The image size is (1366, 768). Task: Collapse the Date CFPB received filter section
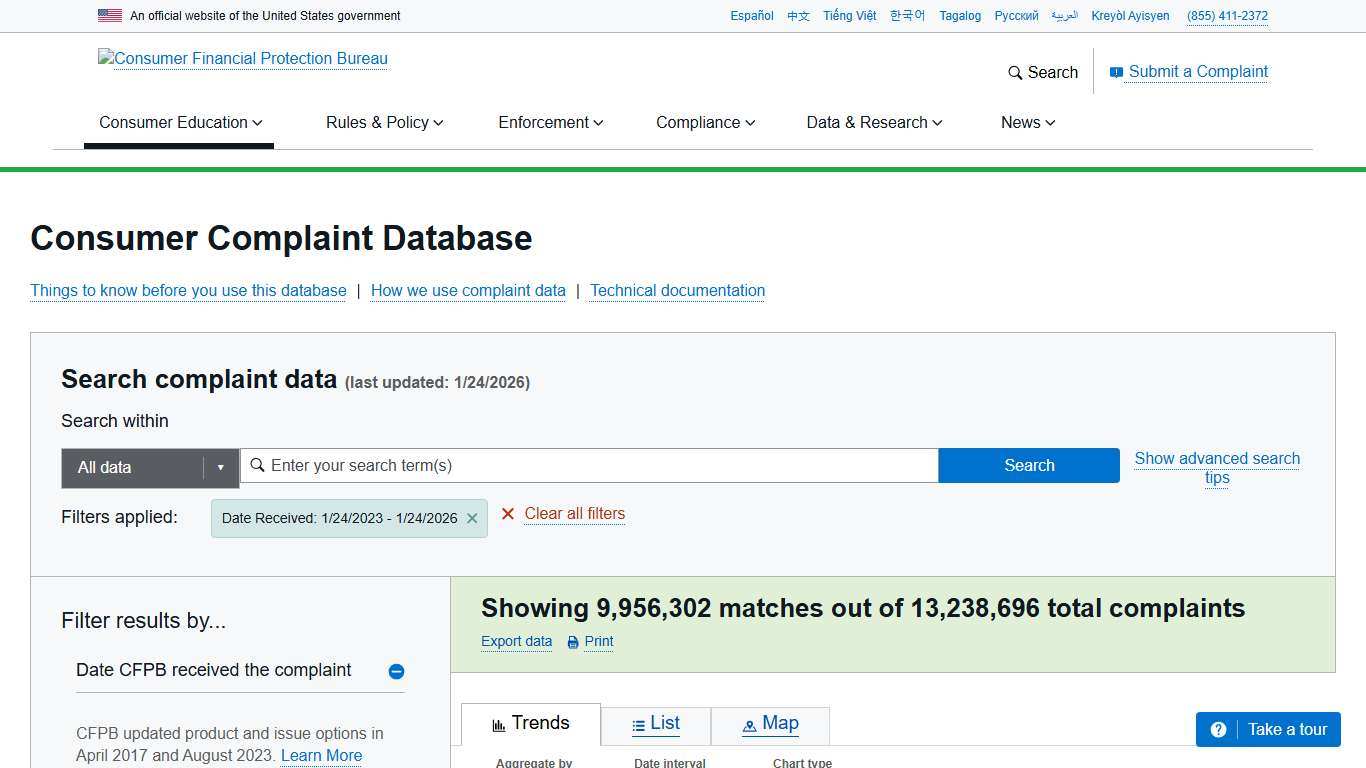tap(396, 671)
